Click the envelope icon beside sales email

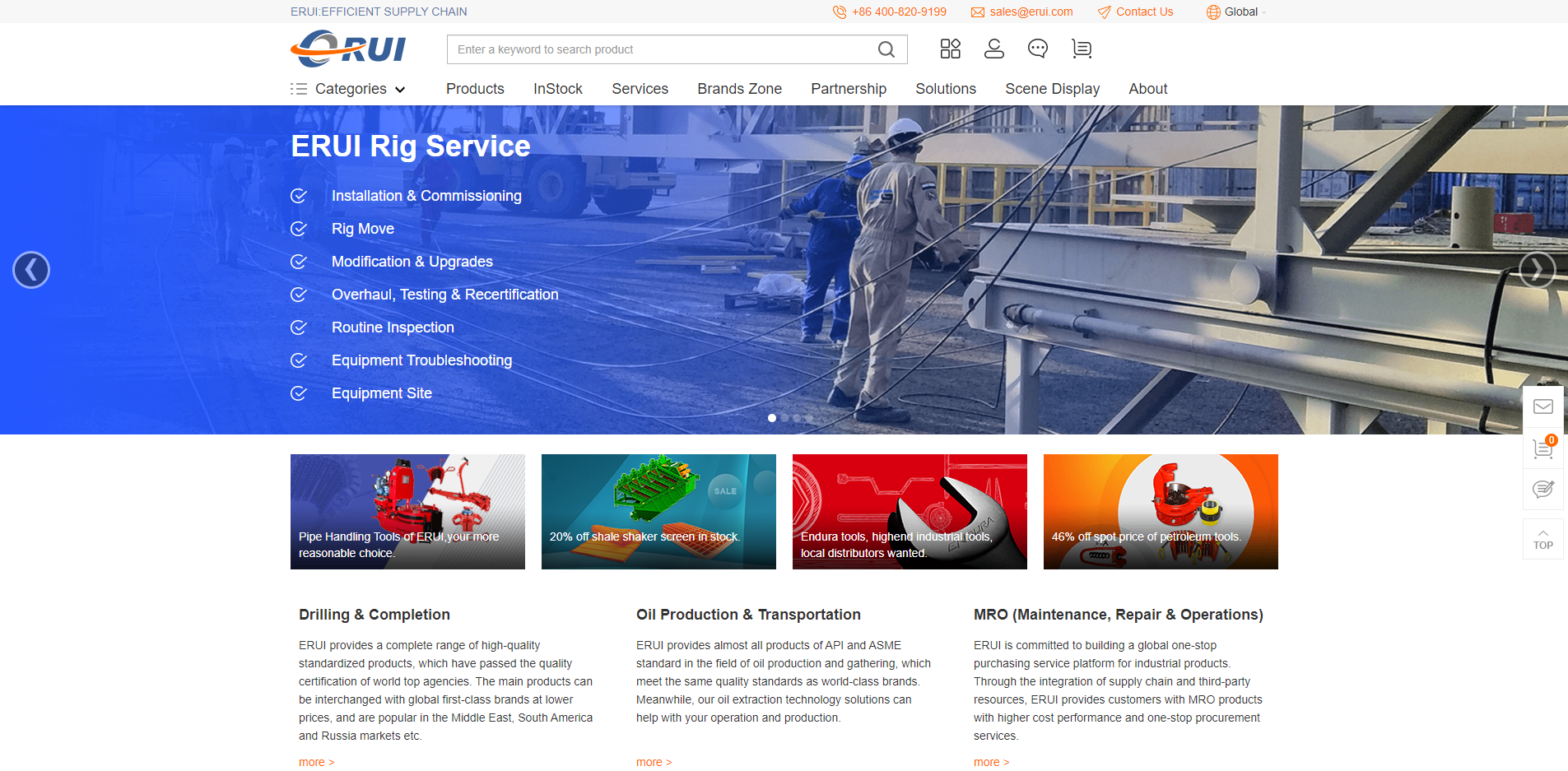pos(978,12)
